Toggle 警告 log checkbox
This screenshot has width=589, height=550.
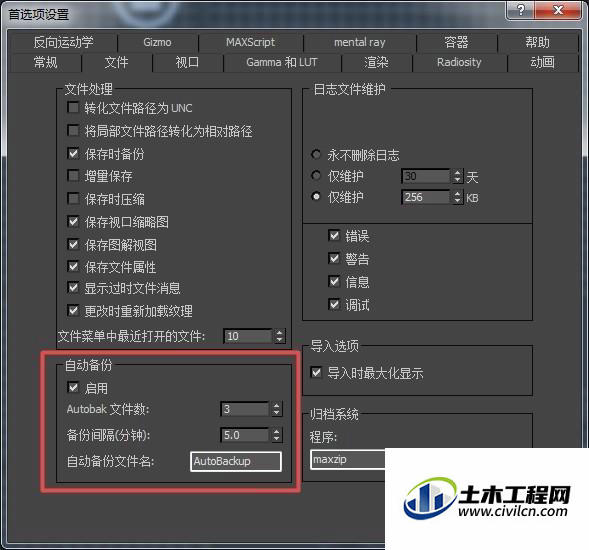[334, 258]
